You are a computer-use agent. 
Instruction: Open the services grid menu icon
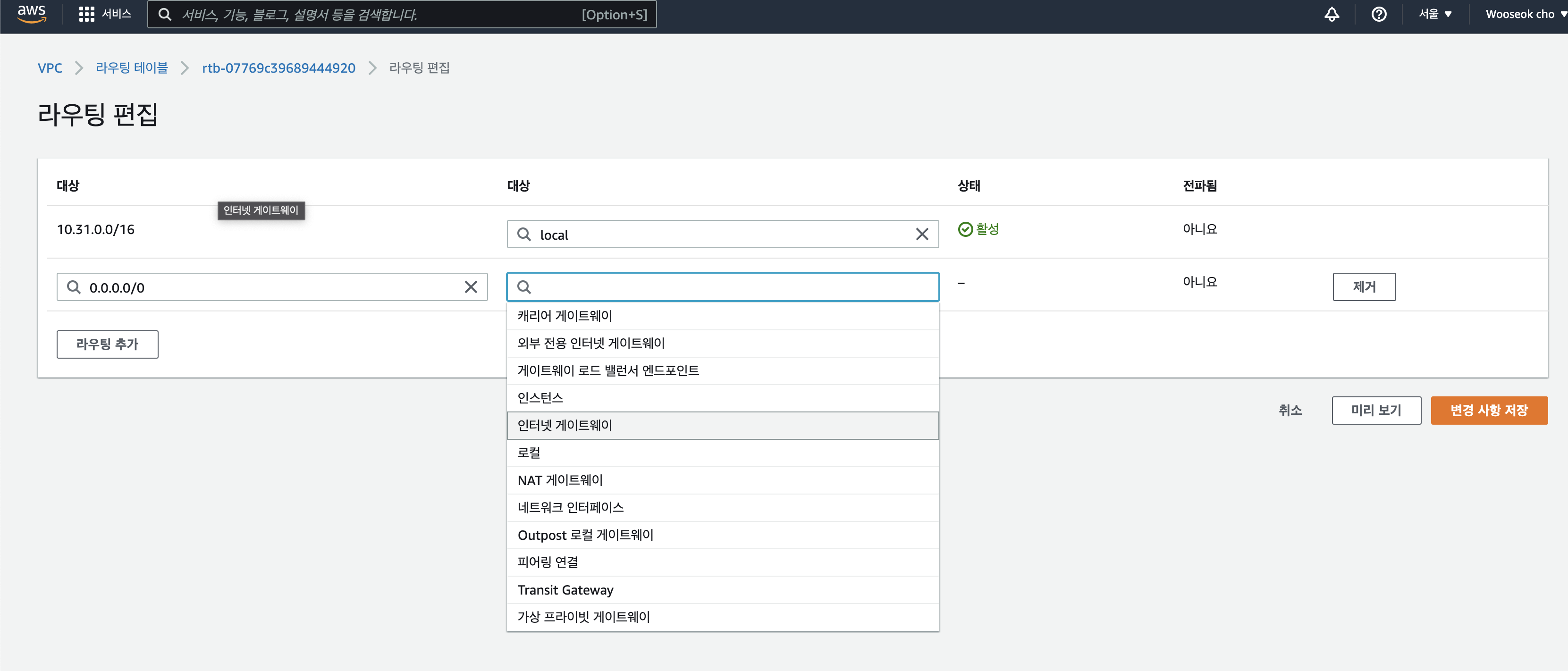[x=86, y=14]
